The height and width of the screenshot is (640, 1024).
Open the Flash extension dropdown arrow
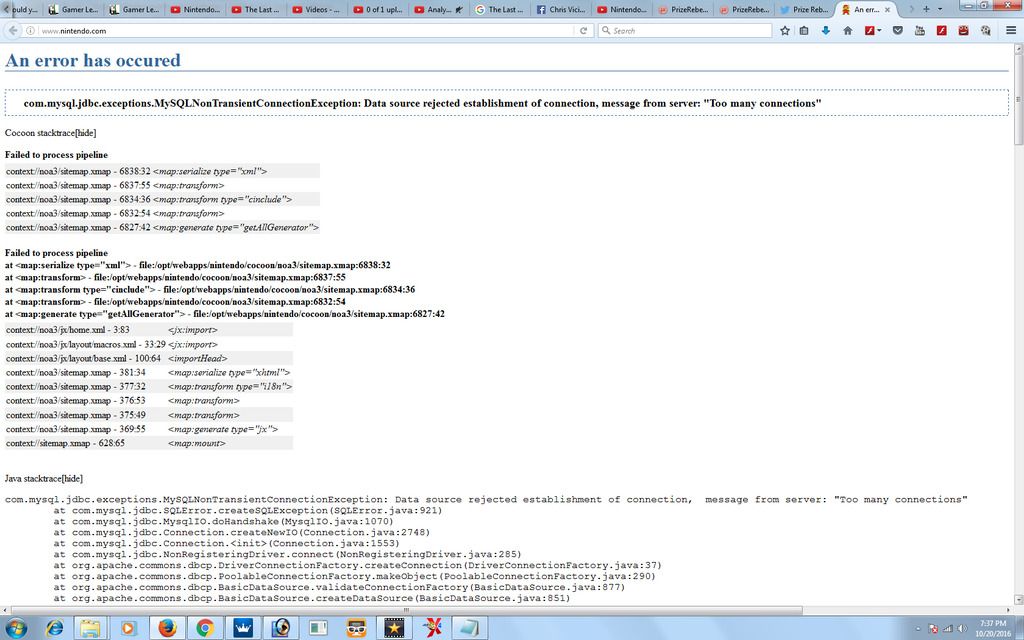pos(880,31)
